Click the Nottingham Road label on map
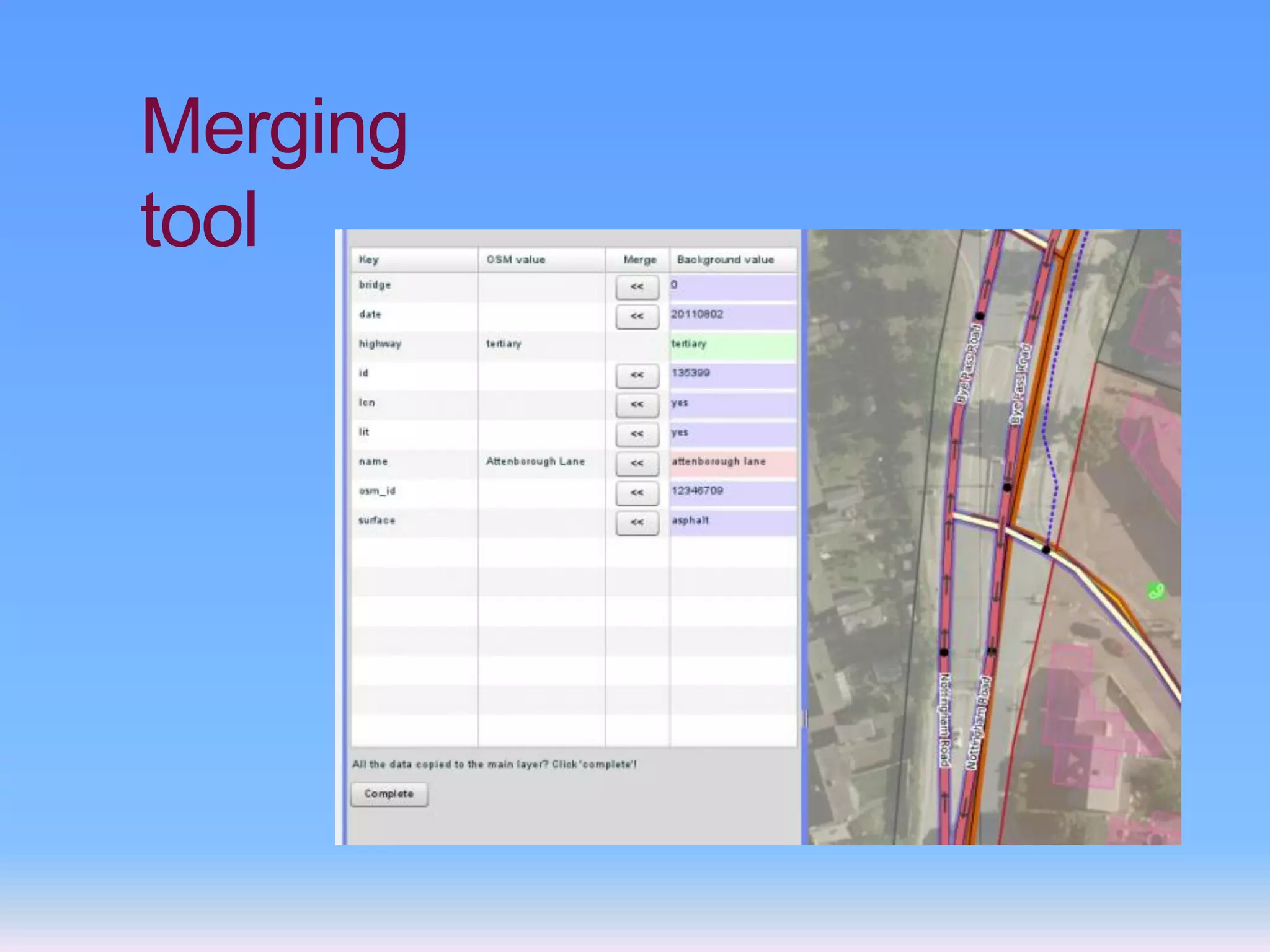1270x952 pixels. click(944, 719)
